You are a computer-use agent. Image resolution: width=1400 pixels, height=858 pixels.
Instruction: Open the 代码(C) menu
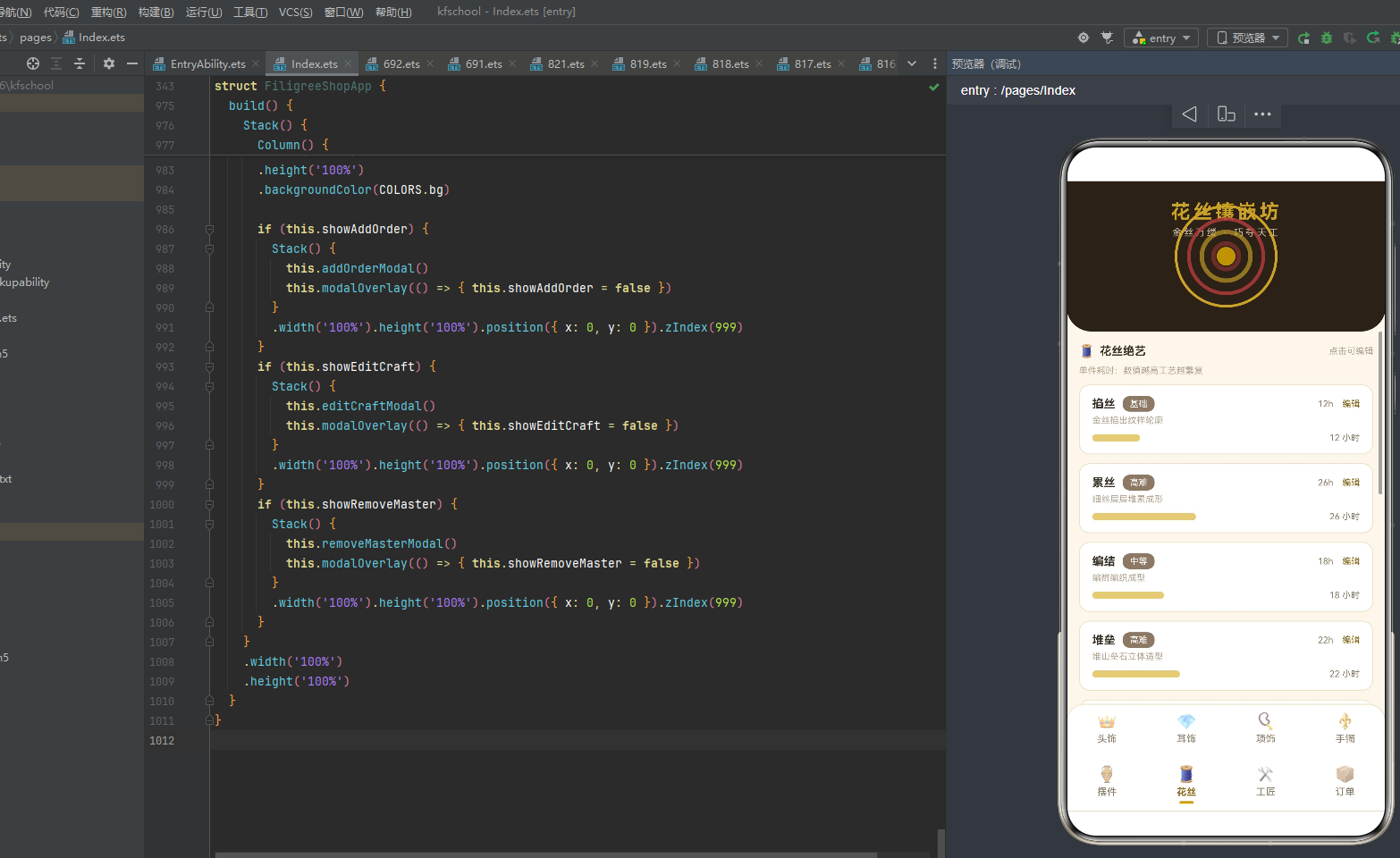click(x=61, y=12)
